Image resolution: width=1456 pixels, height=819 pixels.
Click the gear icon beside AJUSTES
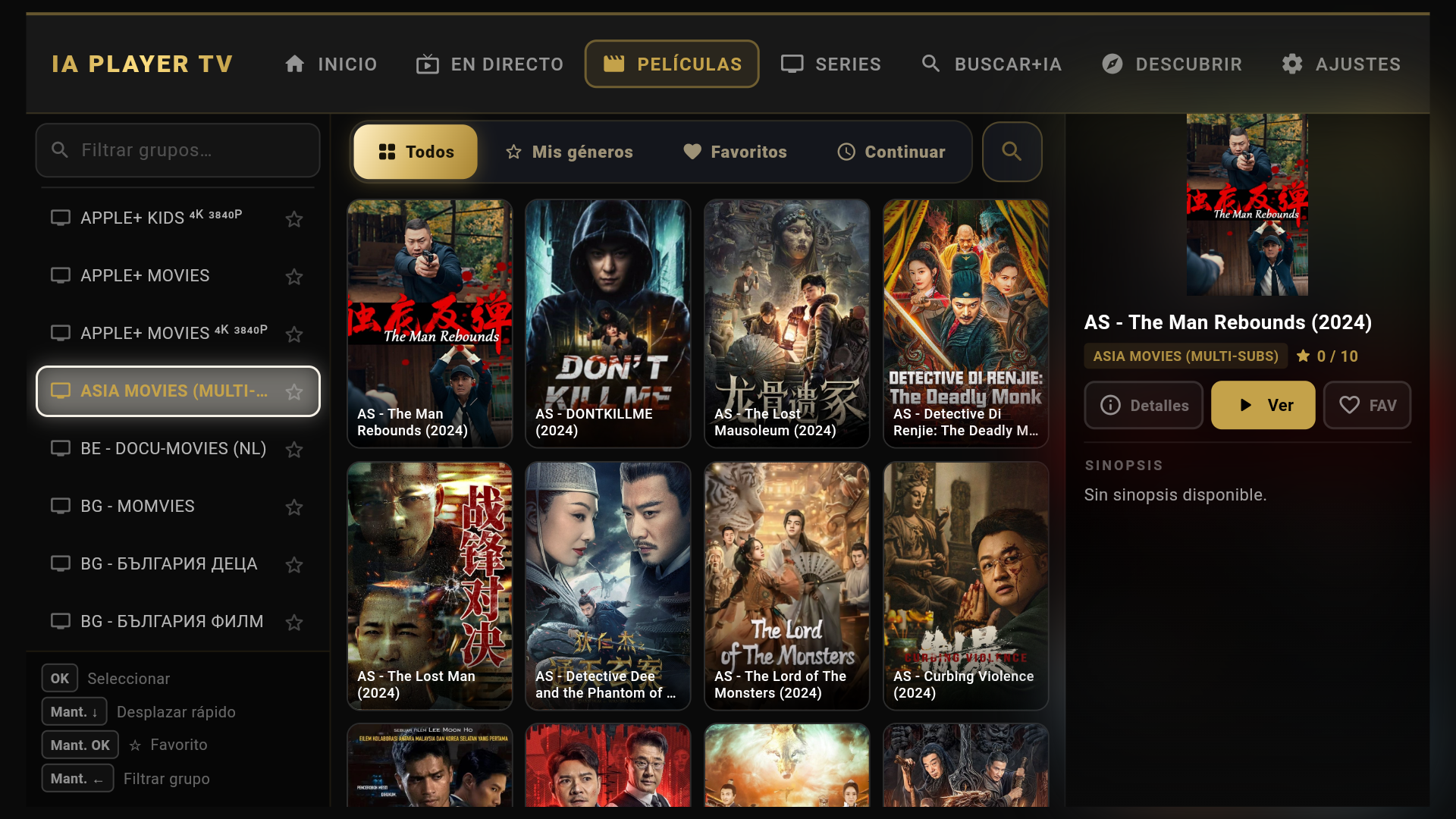coord(1292,64)
